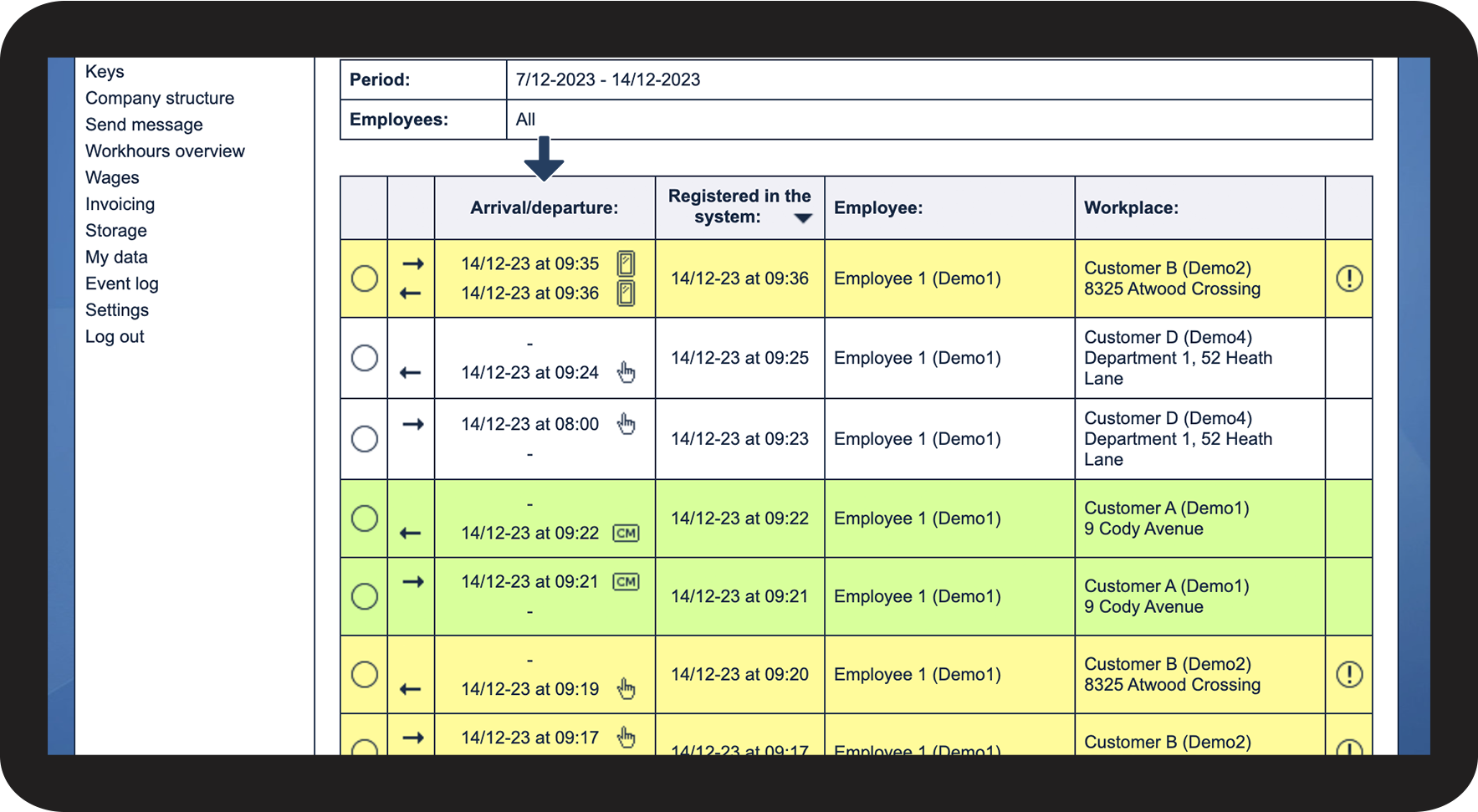Click the CM icon beside 14/12-23 at 09:22
This screenshot has height=812, width=1478.
626,533
